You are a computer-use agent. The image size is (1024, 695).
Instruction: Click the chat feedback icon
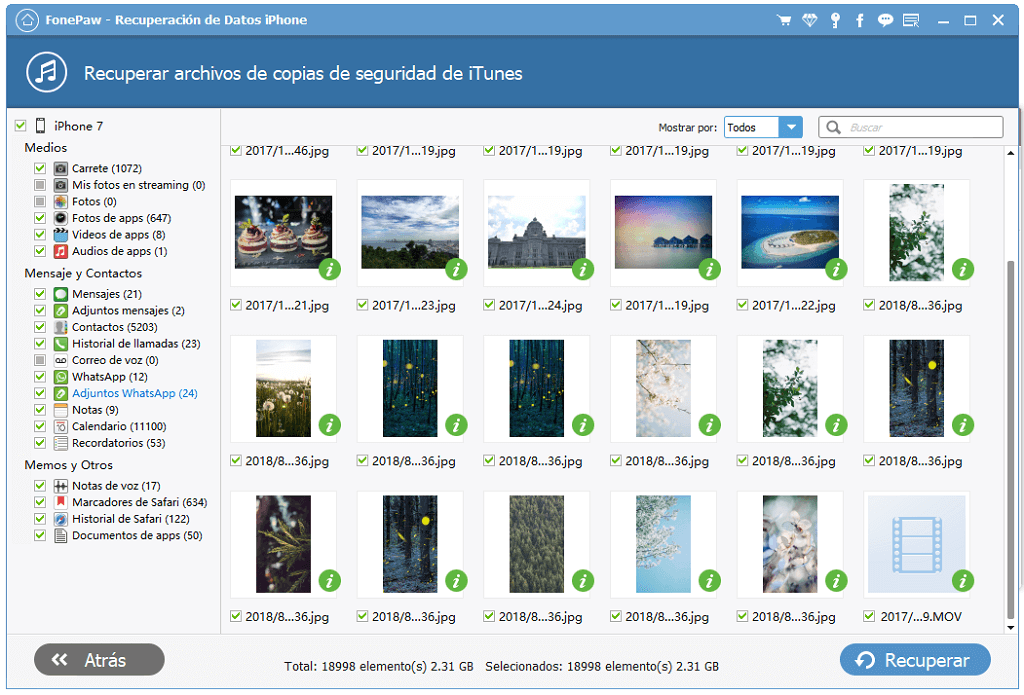tap(885, 20)
